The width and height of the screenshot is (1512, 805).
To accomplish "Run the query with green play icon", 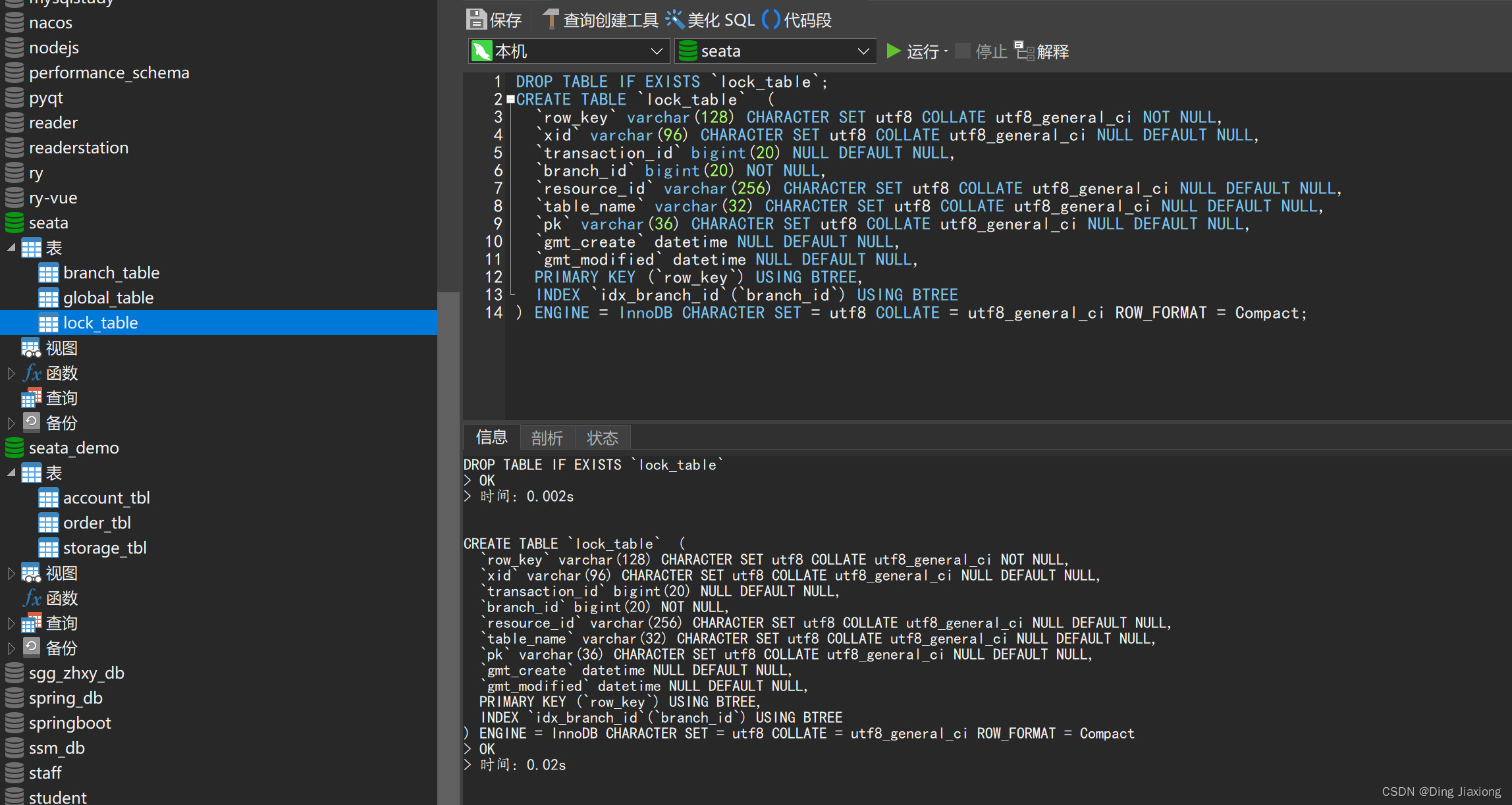I will click(893, 51).
